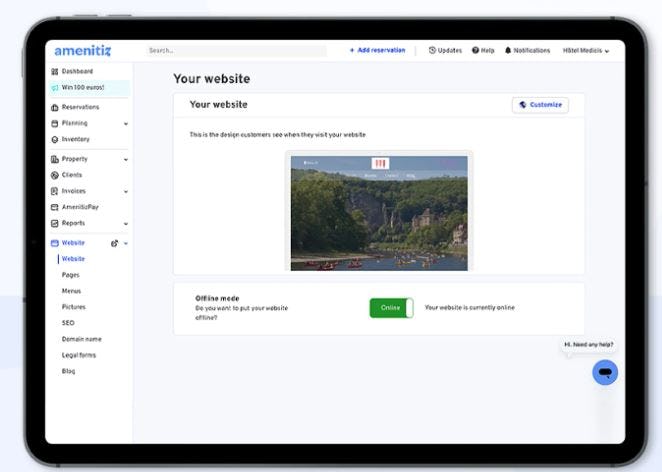Go to the Menus submenu item

(71, 291)
